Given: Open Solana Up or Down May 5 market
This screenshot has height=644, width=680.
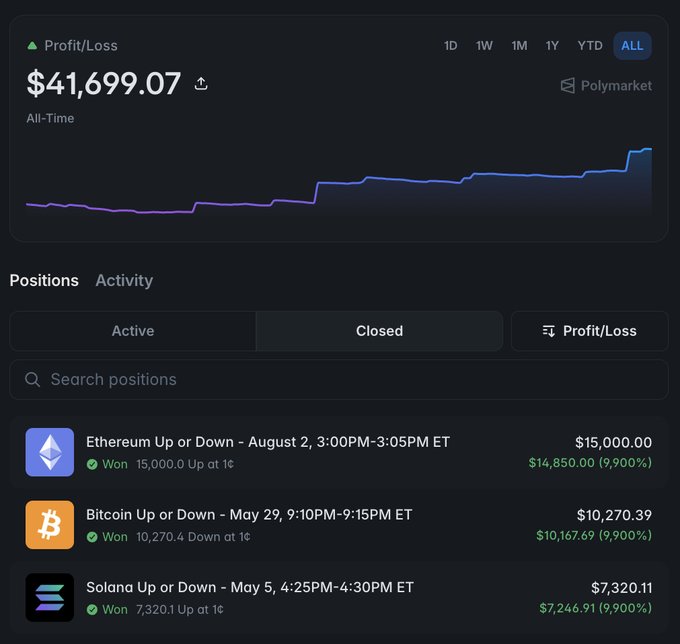Looking at the screenshot, I should [250, 587].
